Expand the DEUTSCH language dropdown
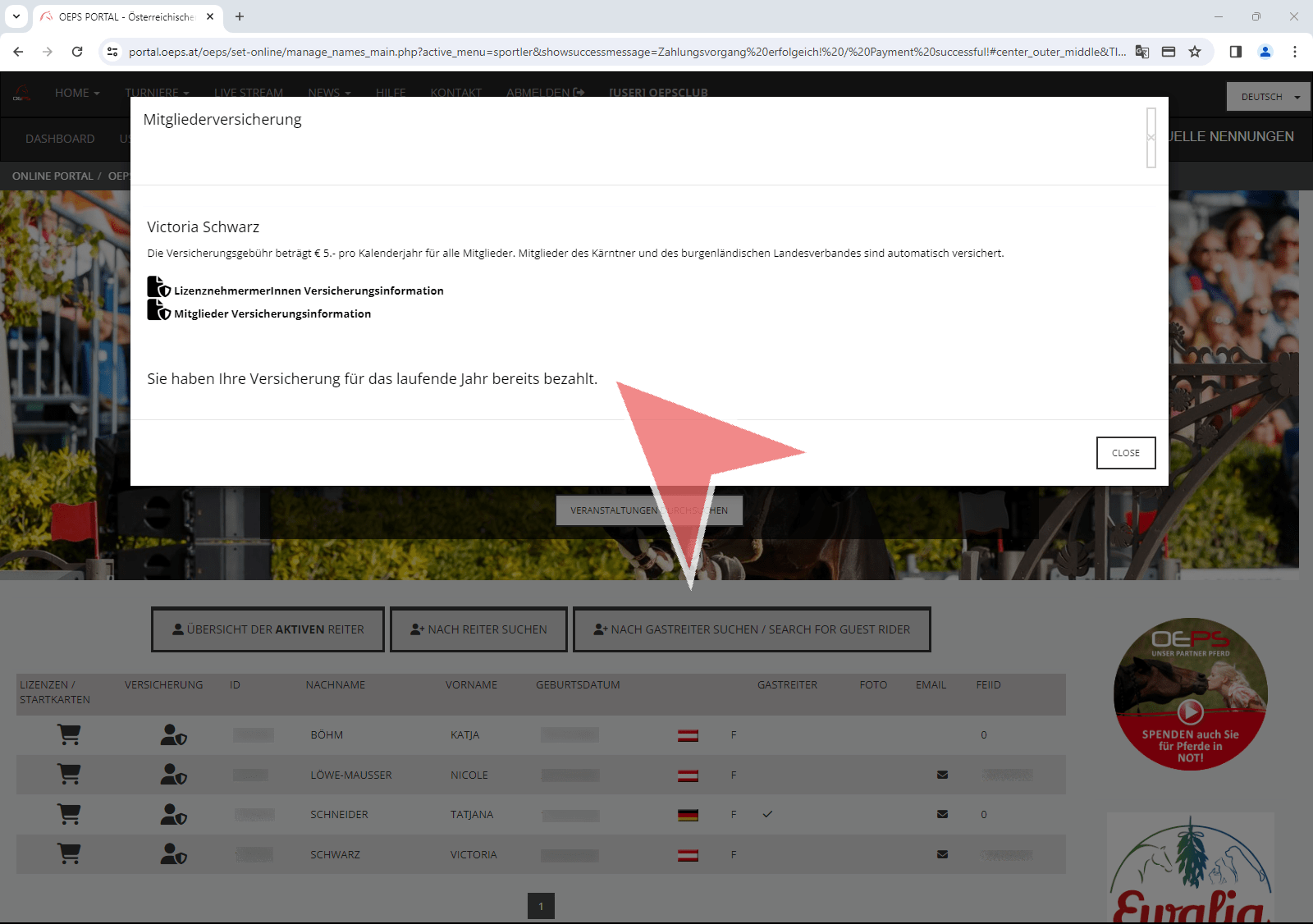 [1269, 97]
